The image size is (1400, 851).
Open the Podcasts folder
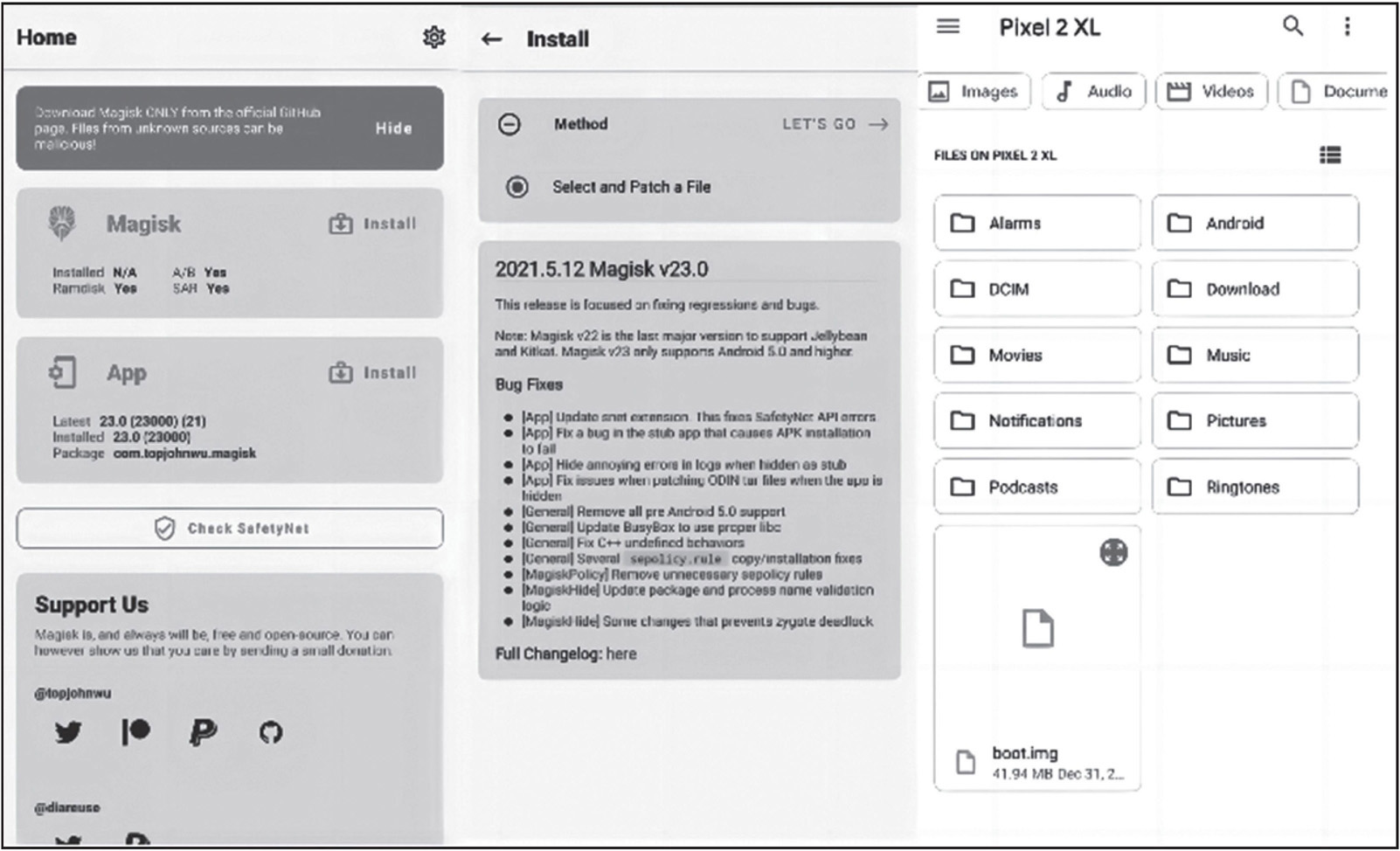click(x=1037, y=487)
